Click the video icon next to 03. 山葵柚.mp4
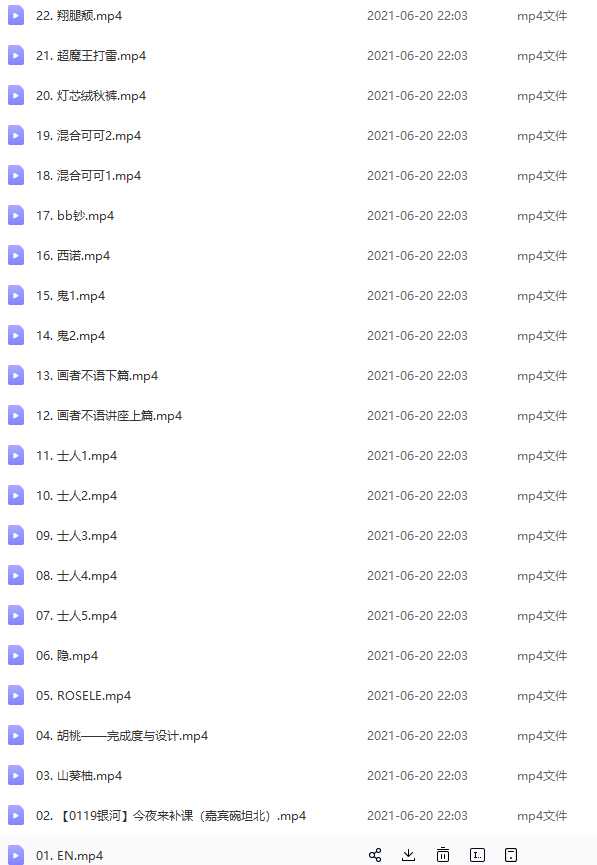The height and width of the screenshot is (865, 597). coord(15,776)
